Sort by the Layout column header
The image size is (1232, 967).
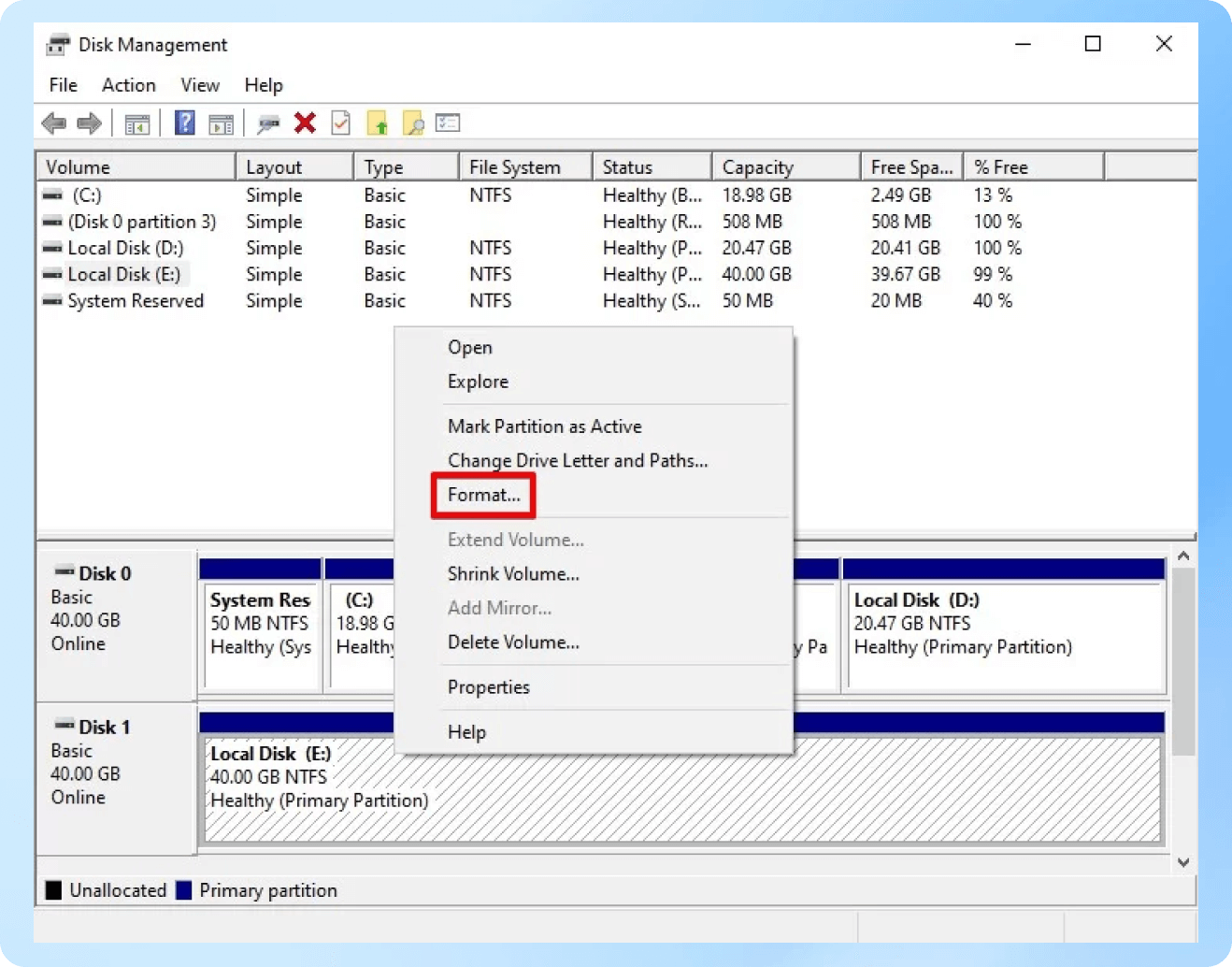[294, 167]
